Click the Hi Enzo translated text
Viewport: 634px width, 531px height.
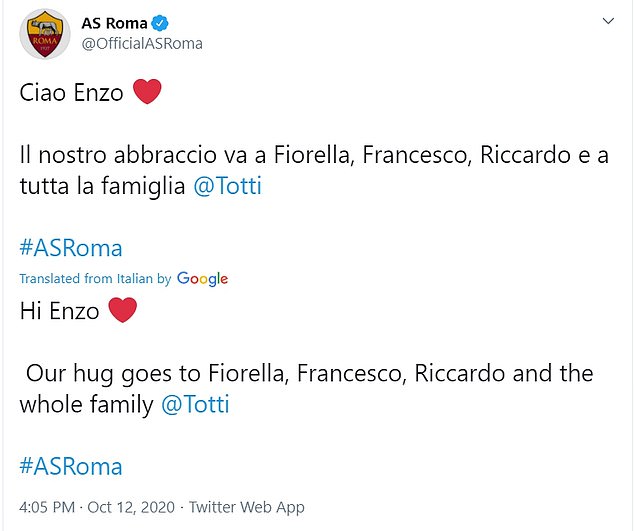[59, 311]
